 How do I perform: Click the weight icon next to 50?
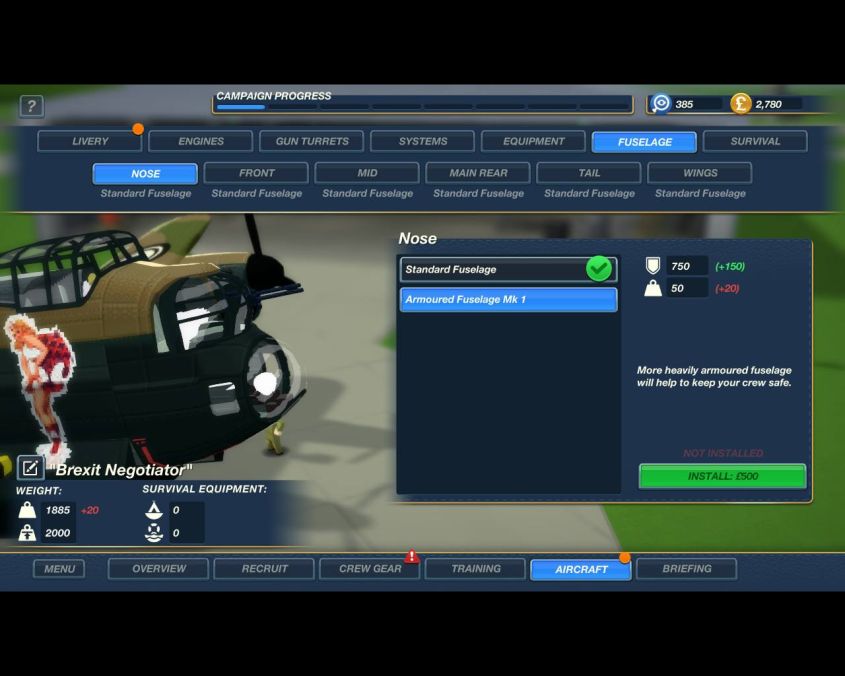[x=653, y=288]
